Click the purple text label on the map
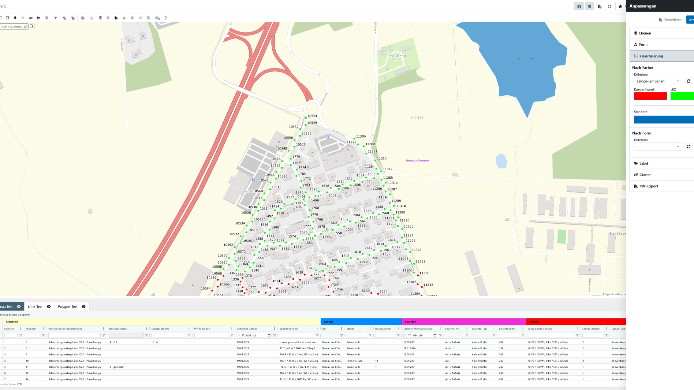Screen dimensions: 694x390 click(417, 161)
